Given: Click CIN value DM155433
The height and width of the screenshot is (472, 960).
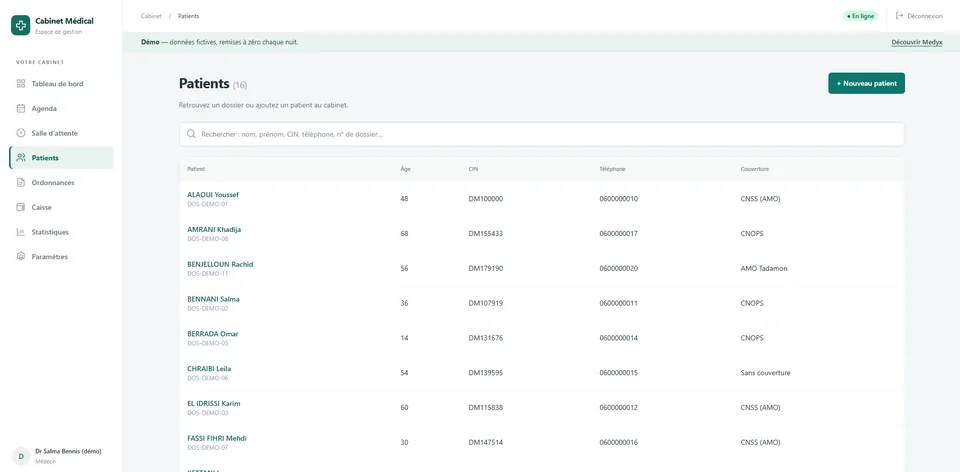Looking at the screenshot, I should tap(486, 234).
